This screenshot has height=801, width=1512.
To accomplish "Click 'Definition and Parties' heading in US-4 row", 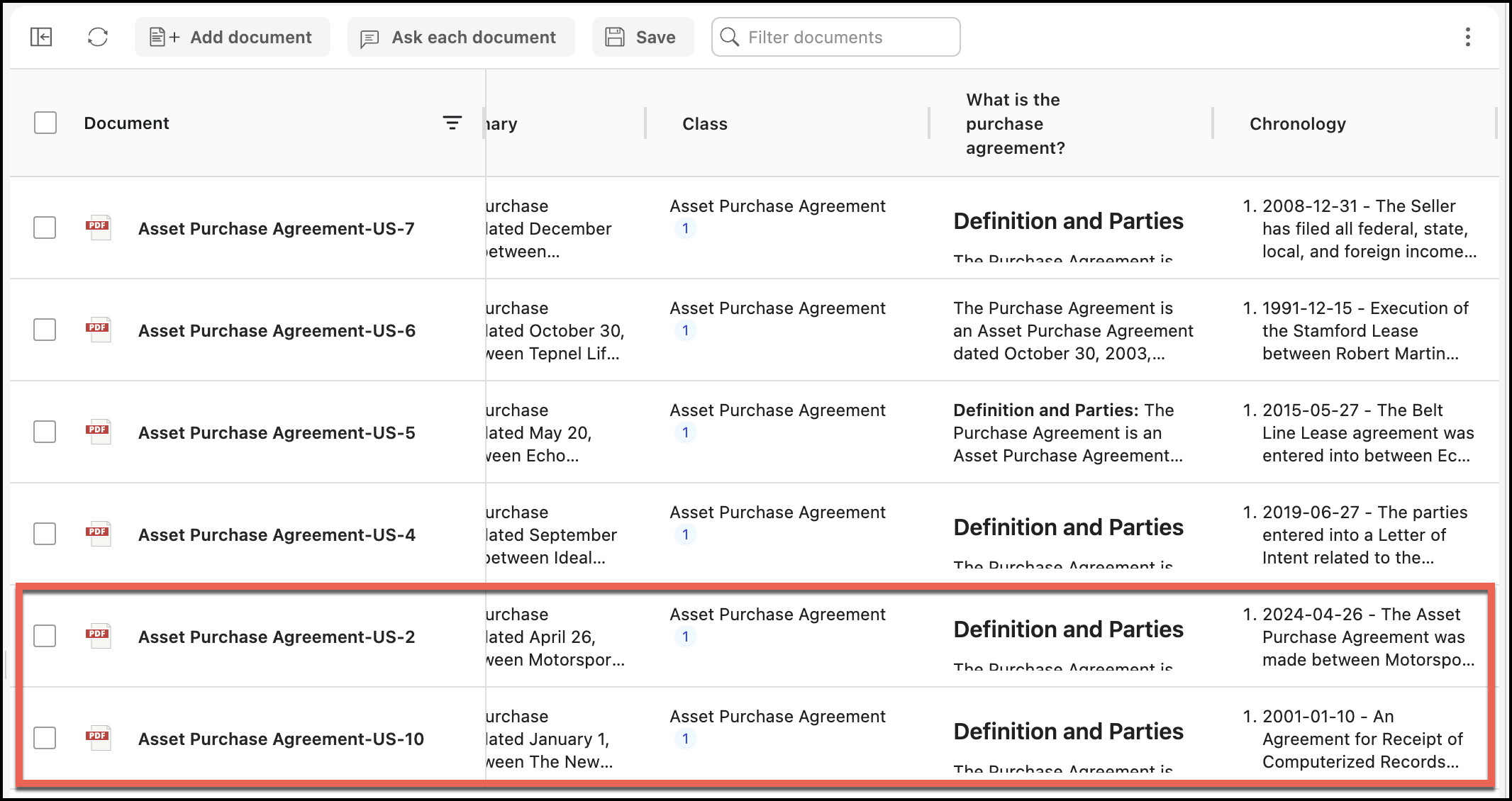I will pyautogui.click(x=1068, y=527).
